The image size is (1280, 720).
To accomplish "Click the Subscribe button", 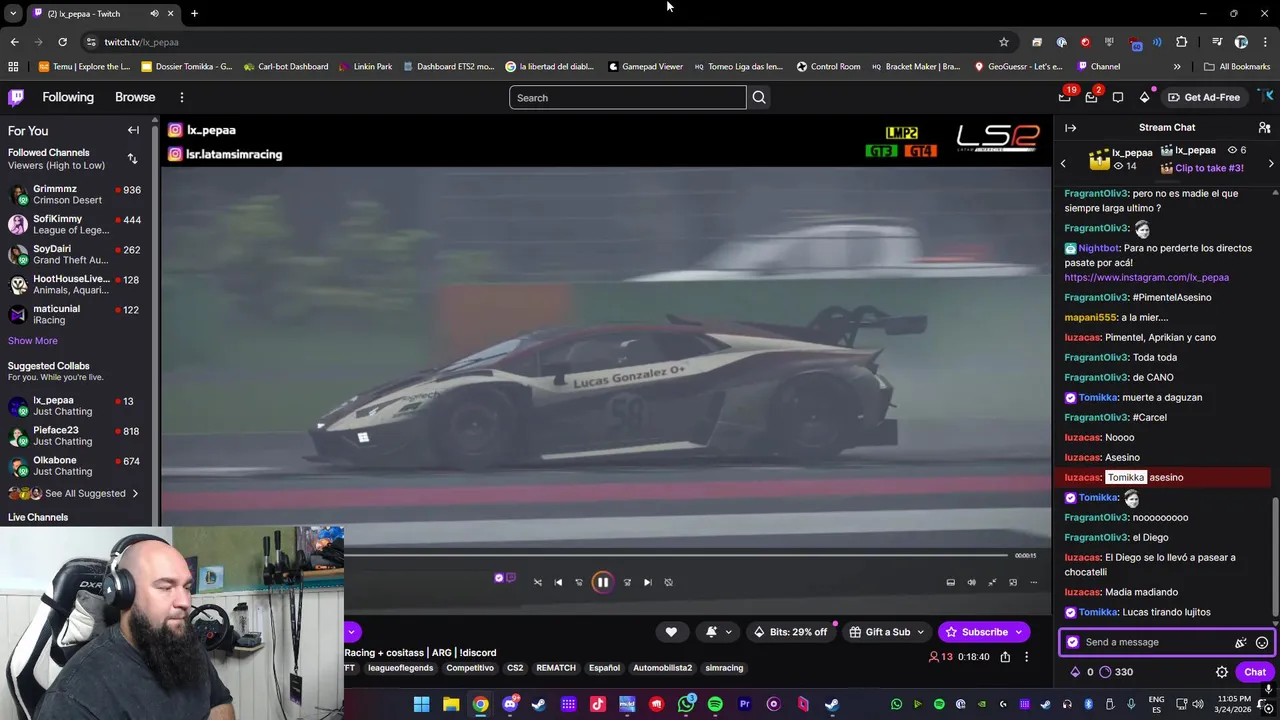I will [984, 632].
